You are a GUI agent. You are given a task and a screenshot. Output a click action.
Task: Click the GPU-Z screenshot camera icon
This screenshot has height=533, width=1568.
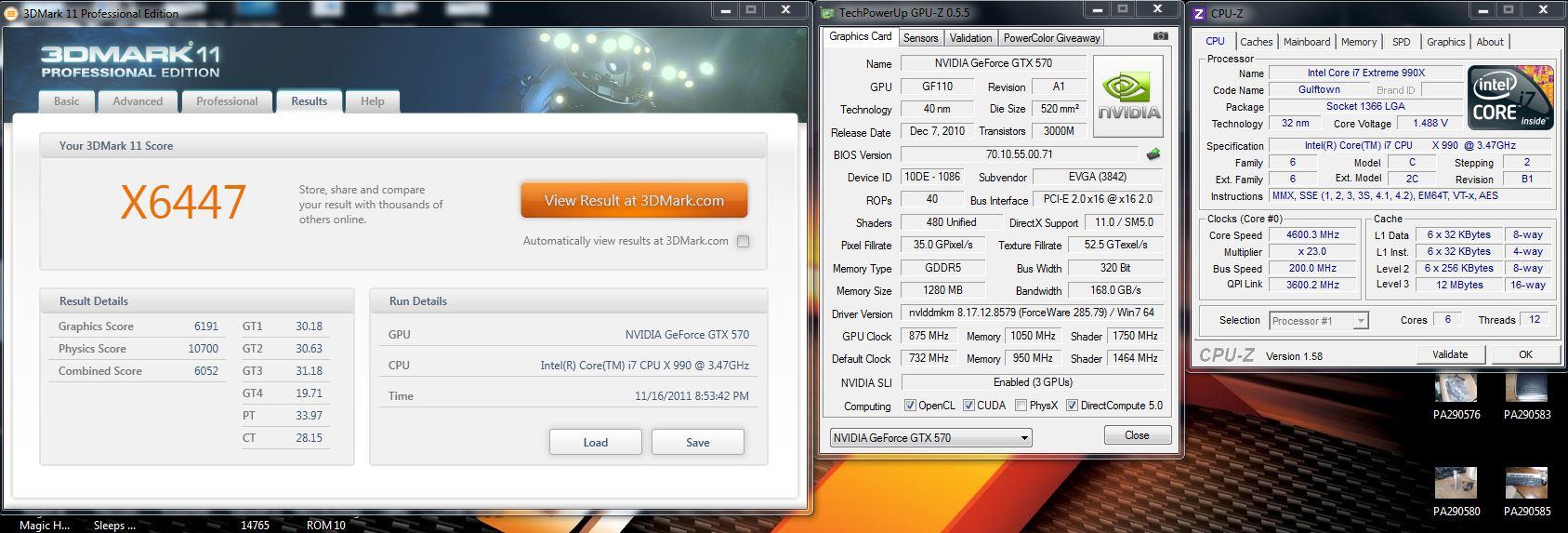[x=1160, y=36]
